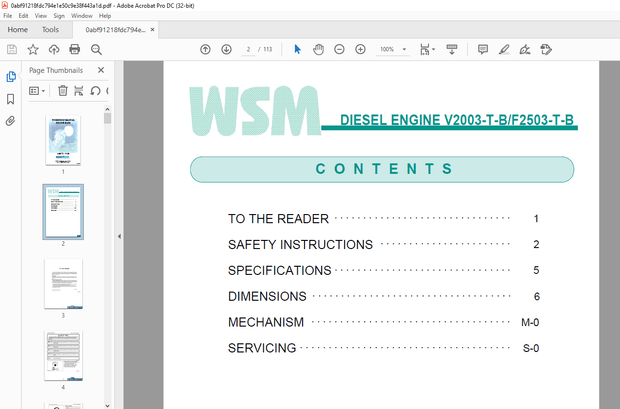
Task: Open the Stamp tool
Action: (546, 49)
